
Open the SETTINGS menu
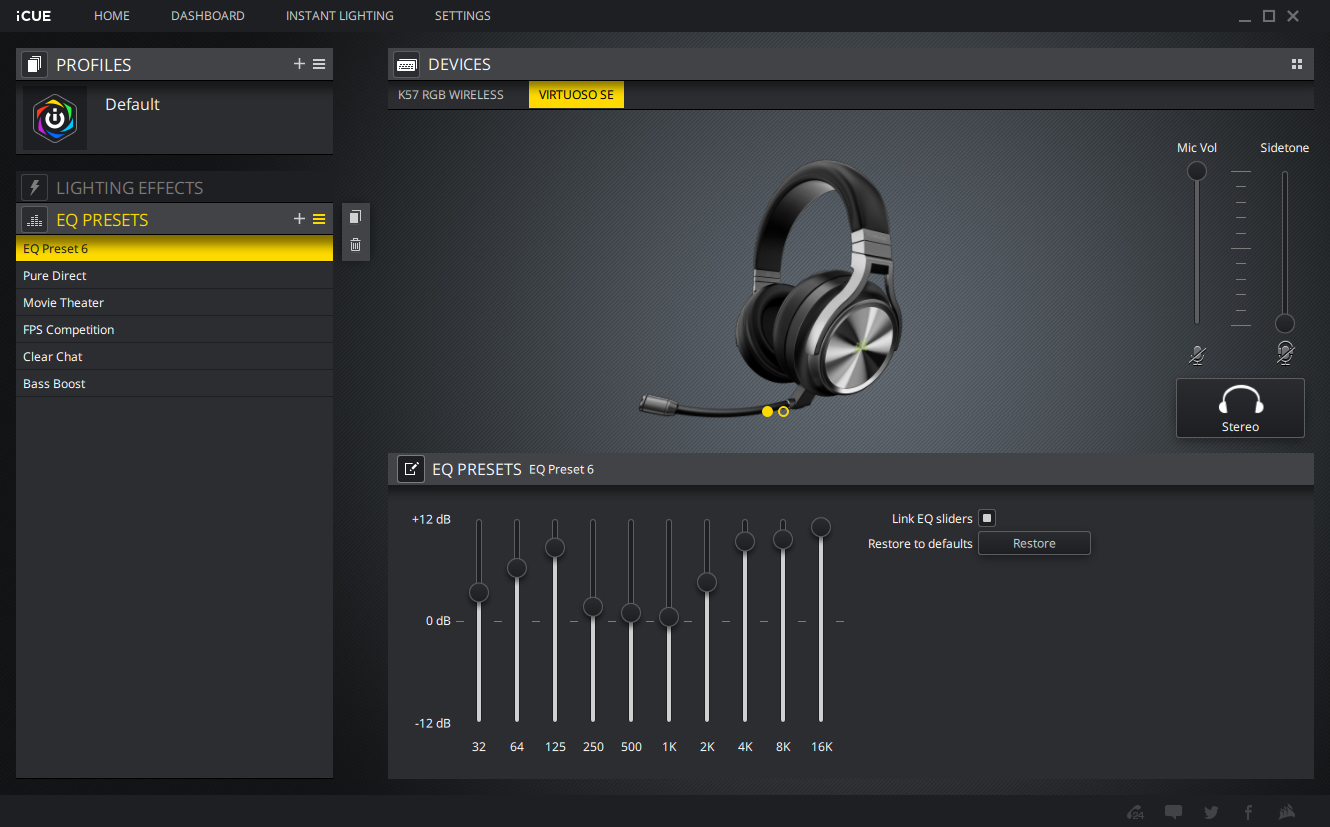pyautogui.click(x=463, y=16)
